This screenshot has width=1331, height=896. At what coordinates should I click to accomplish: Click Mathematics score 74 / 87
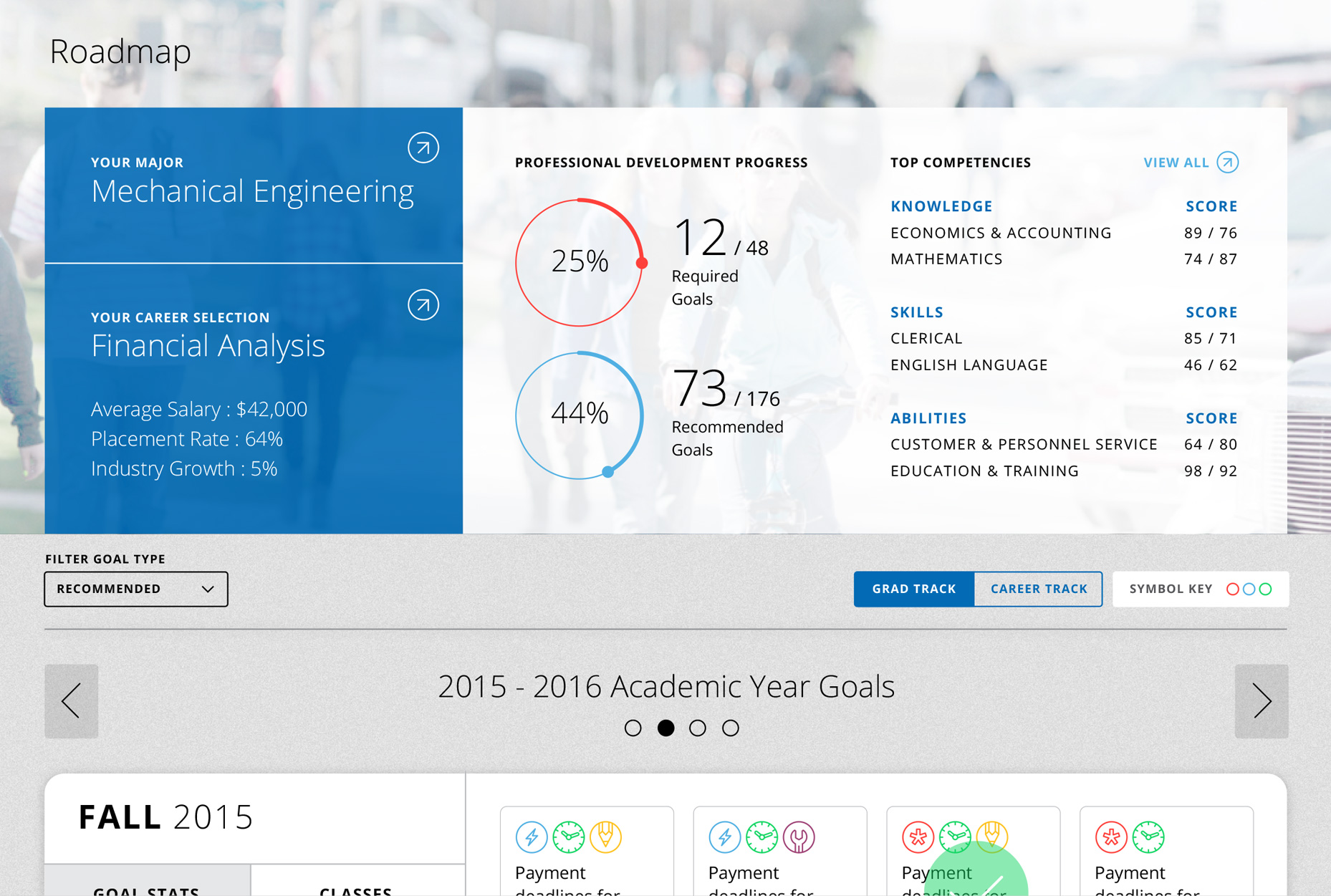(1211, 259)
